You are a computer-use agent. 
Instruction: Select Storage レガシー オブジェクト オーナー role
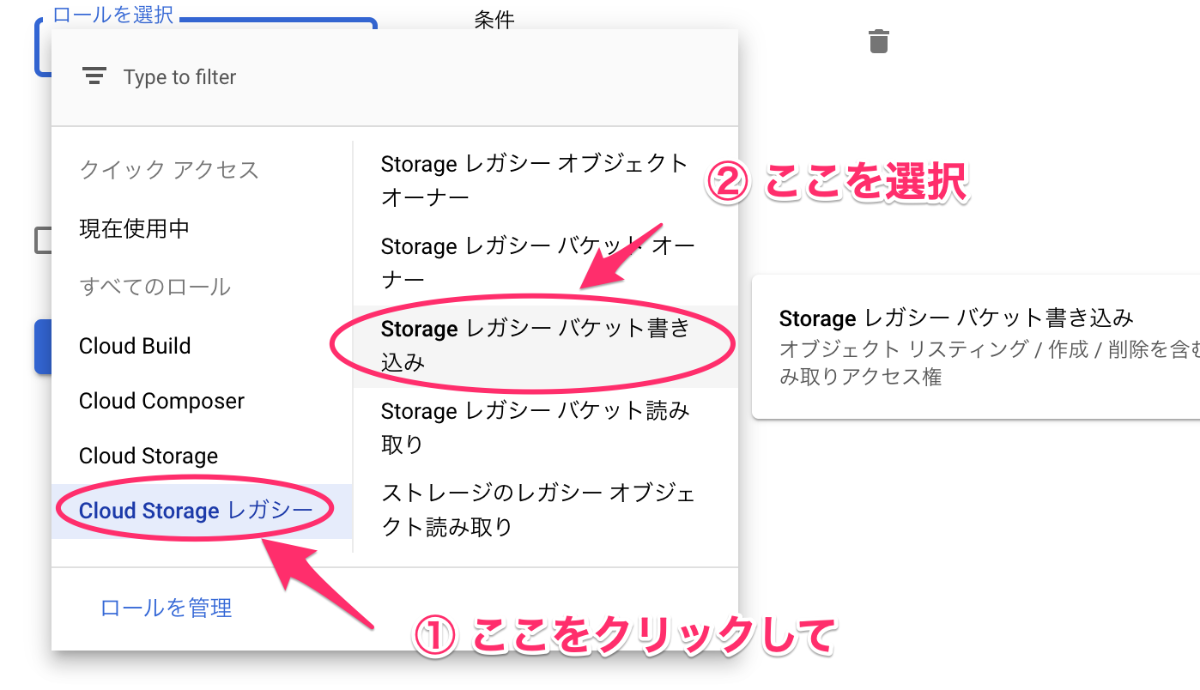coord(545,181)
